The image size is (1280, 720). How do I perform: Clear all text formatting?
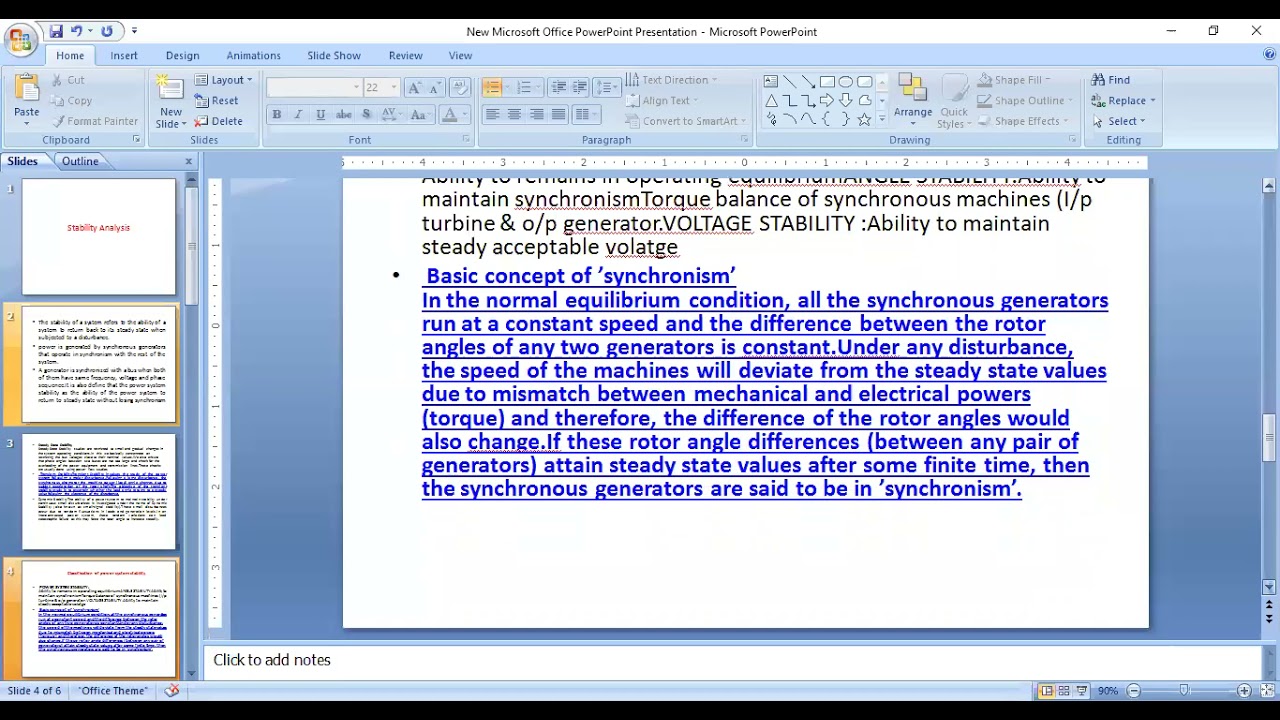[x=461, y=88]
